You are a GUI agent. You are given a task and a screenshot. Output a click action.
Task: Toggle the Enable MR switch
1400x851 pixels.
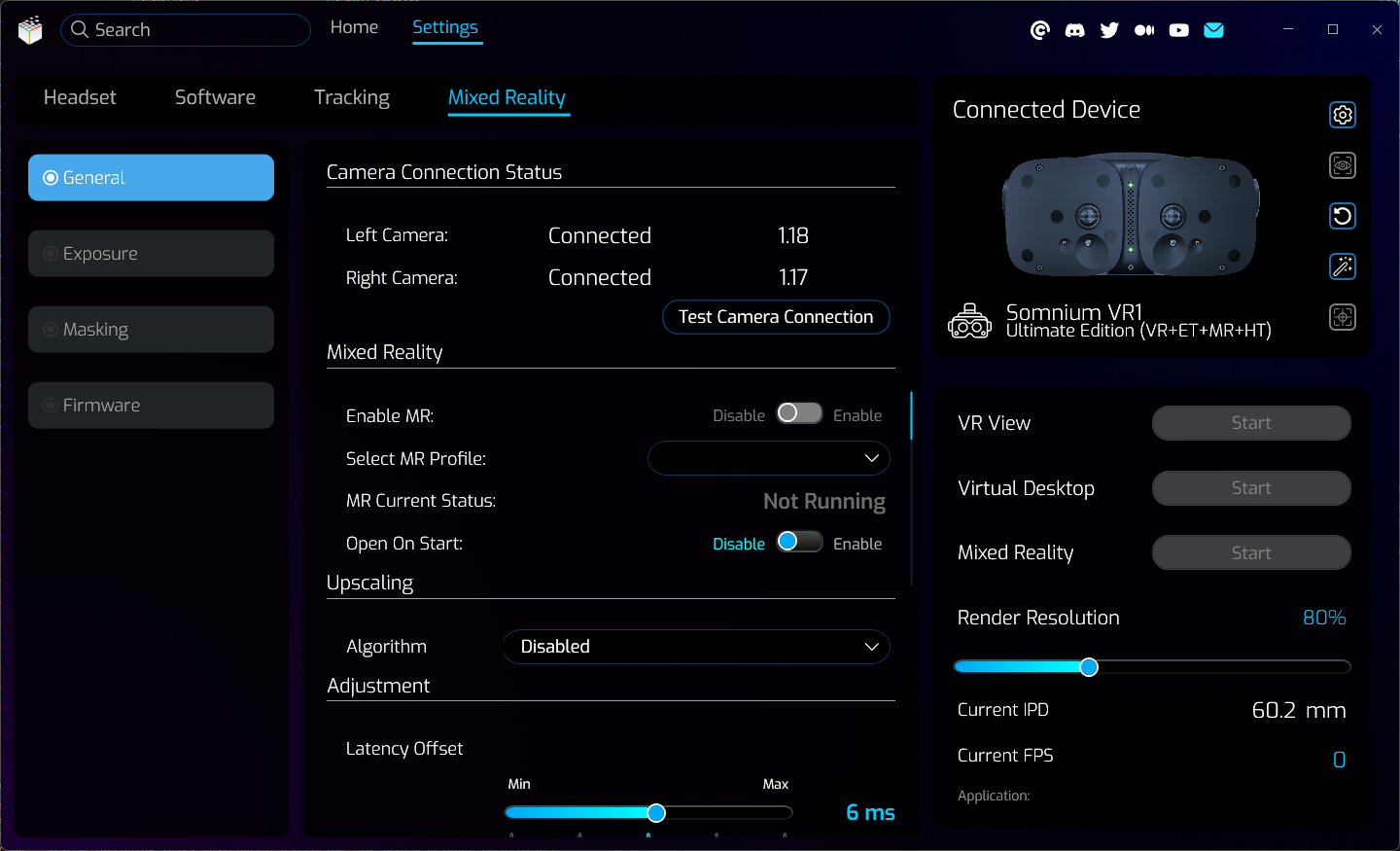point(799,413)
